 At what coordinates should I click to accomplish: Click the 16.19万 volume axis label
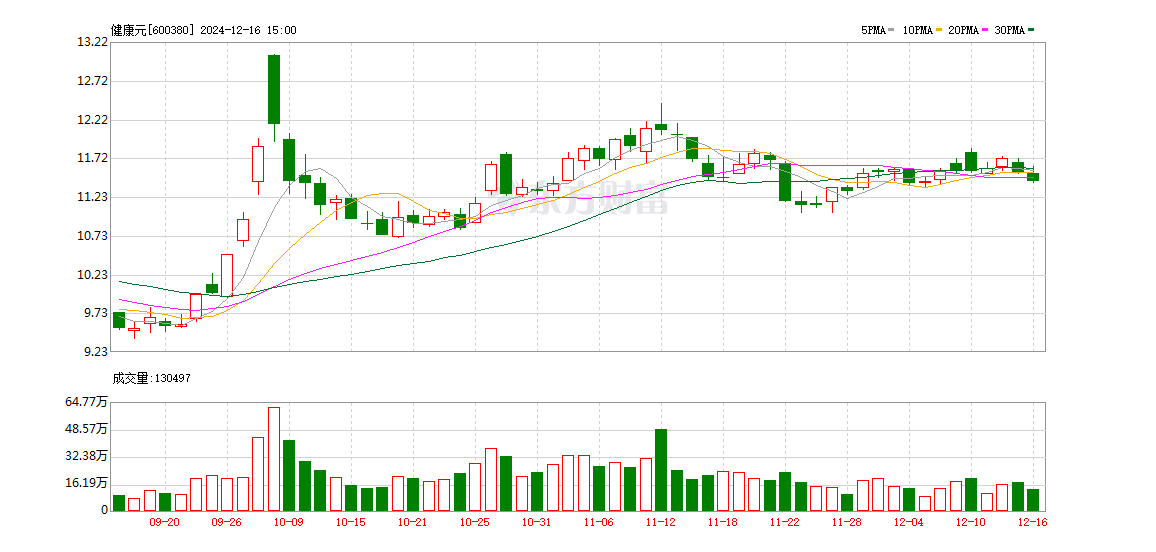pyautogui.click(x=86, y=483)
